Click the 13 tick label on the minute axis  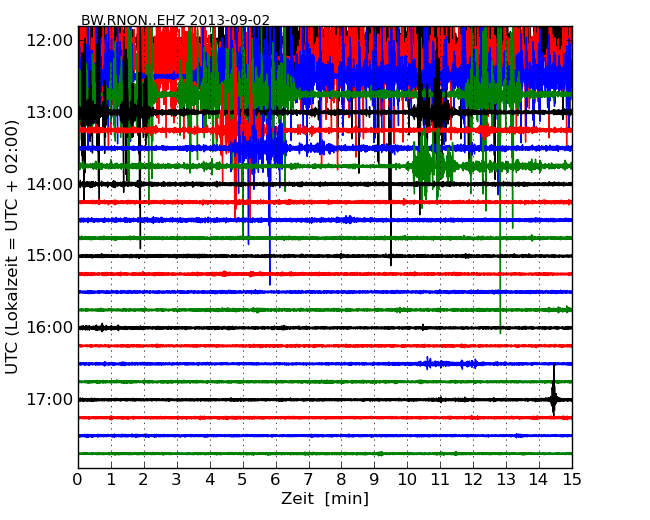506,480
